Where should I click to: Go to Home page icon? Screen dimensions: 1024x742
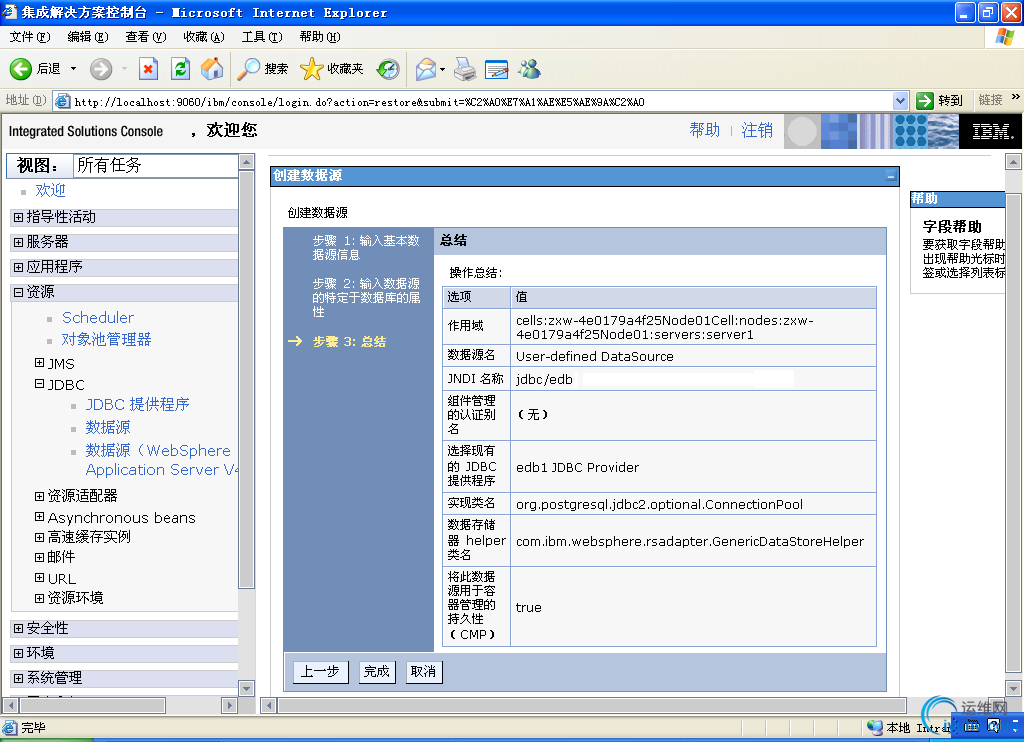212,69
